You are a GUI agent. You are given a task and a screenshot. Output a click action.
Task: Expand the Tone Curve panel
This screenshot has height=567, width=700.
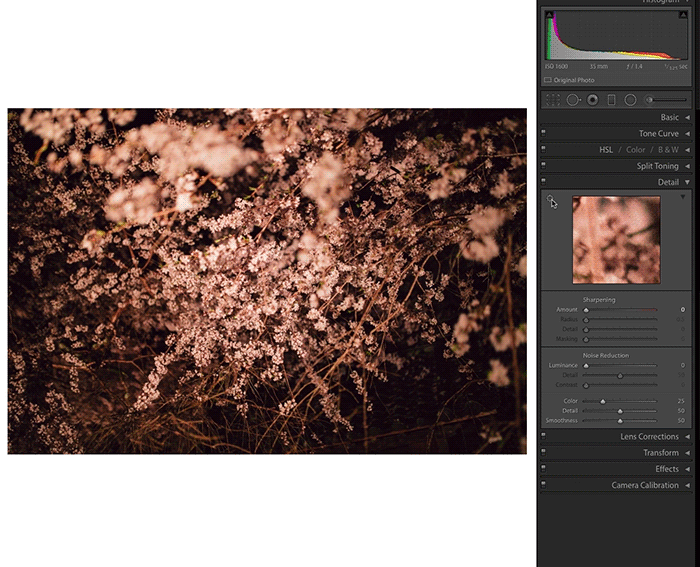coord(688,133)
